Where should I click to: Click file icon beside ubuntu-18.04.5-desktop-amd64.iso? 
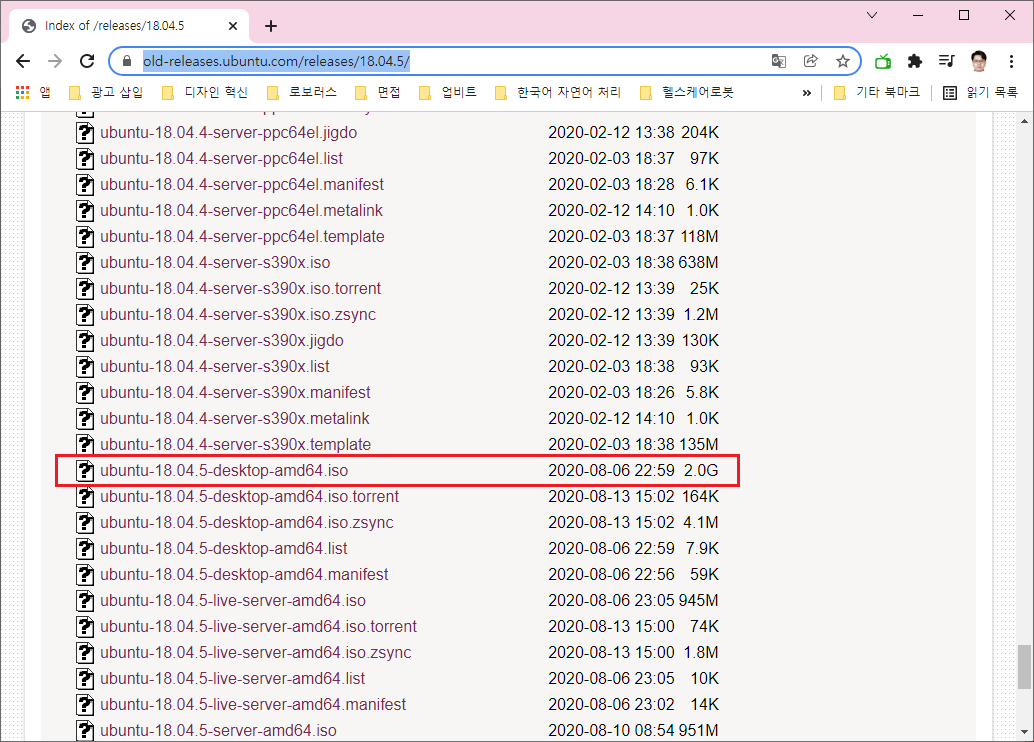pyautogui.click(x=84, y=471)
